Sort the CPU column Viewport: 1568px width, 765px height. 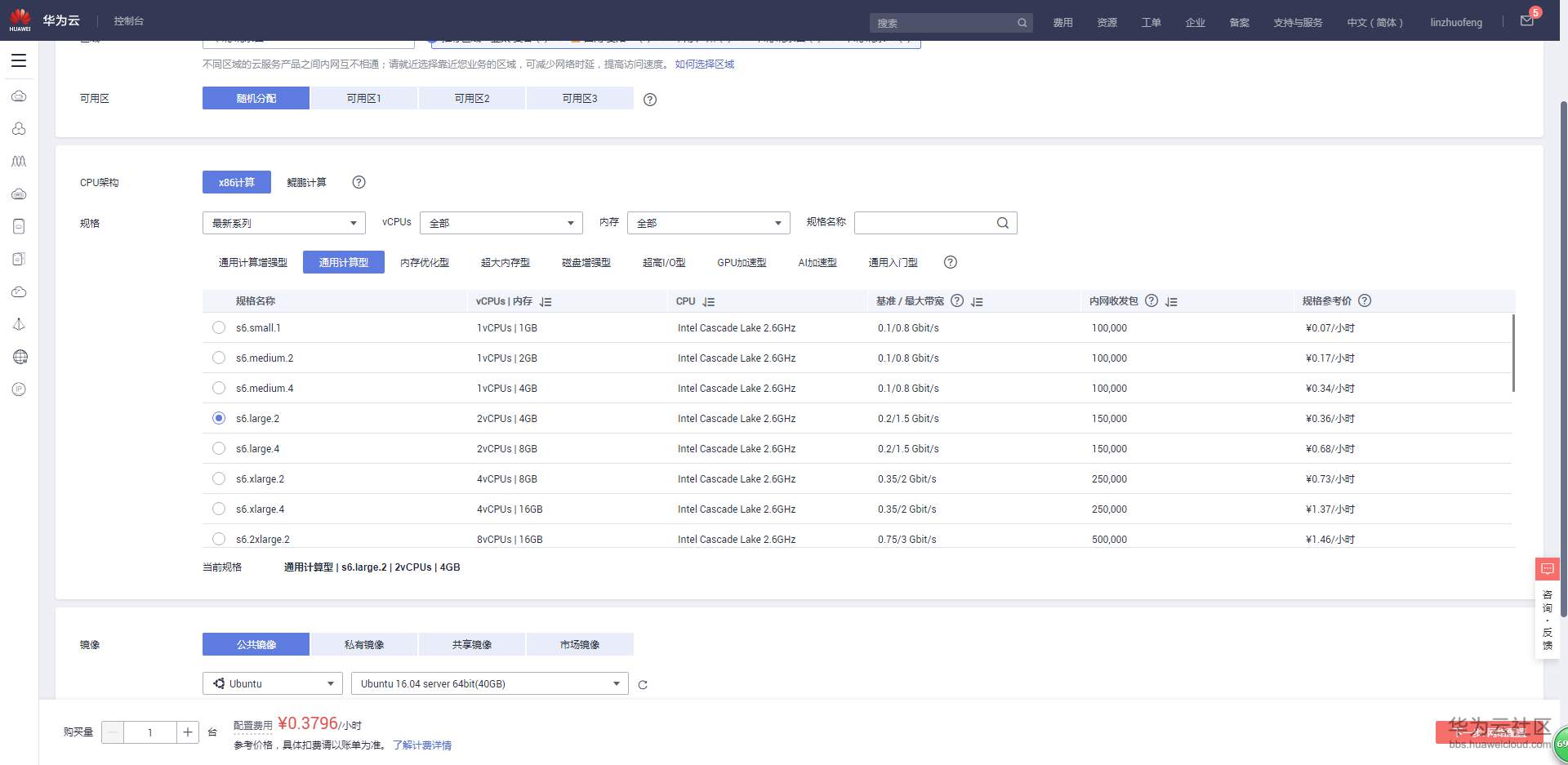pos(709,302)
